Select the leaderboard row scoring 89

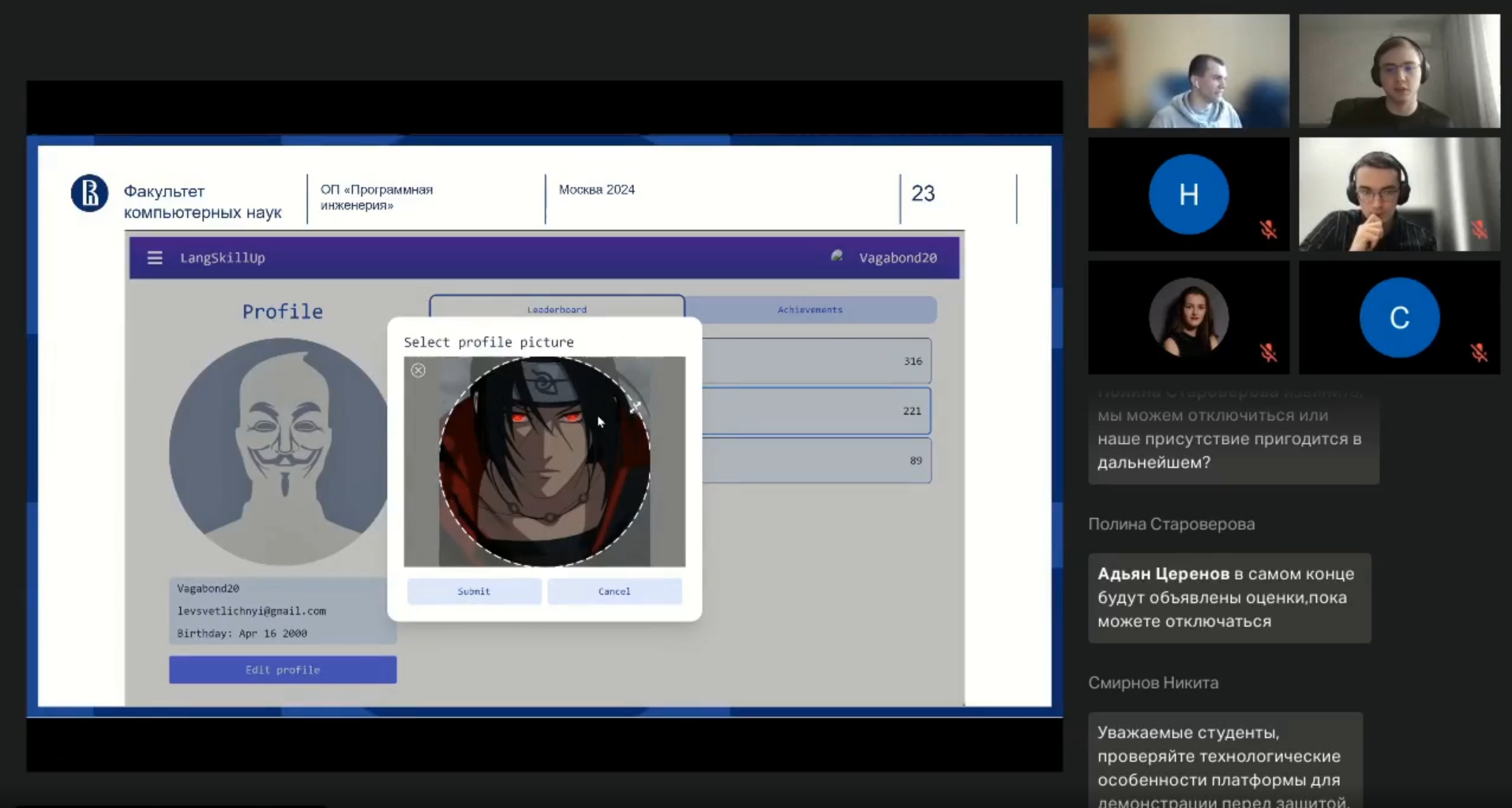tap(816, 460)
